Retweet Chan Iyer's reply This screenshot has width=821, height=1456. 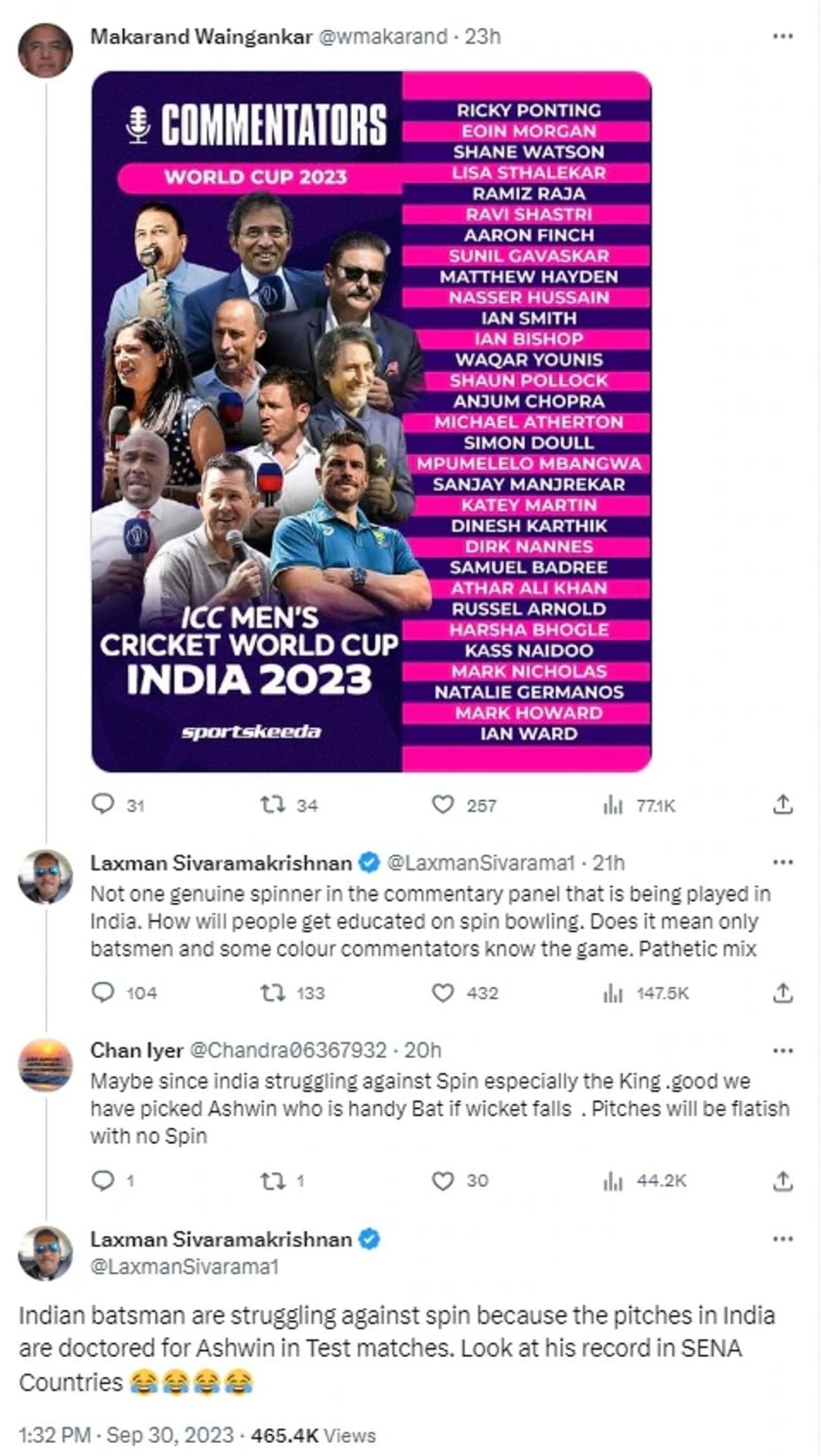click(273, 1181)
